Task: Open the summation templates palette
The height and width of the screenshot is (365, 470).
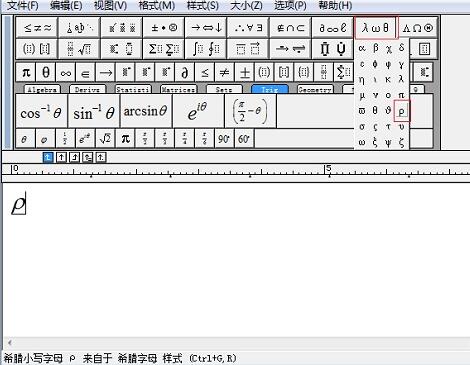Action: point(164,49)
